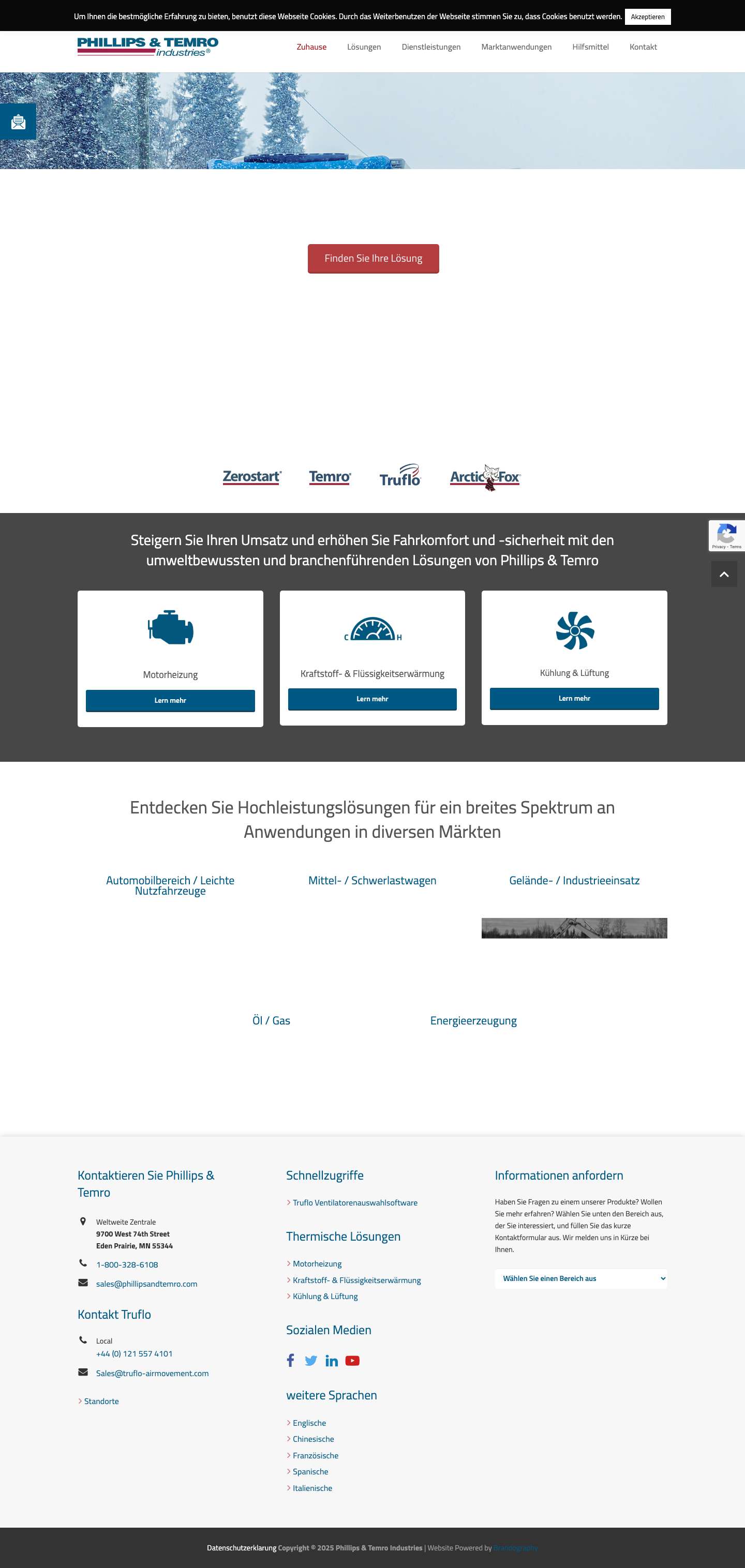Email sales@phillipsandtemro.com

pyautogui.click(x=146, y=1284)
